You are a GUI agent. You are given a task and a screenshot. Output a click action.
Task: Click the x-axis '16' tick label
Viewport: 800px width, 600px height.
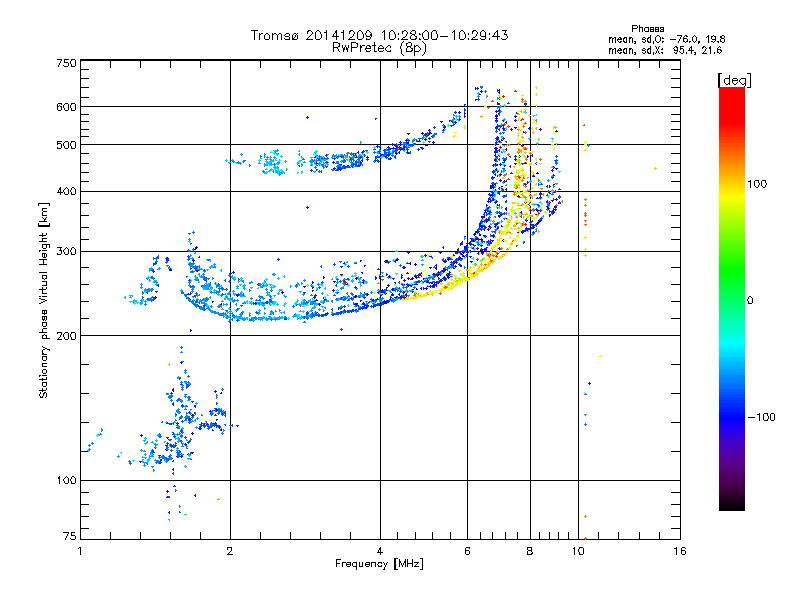680,551
